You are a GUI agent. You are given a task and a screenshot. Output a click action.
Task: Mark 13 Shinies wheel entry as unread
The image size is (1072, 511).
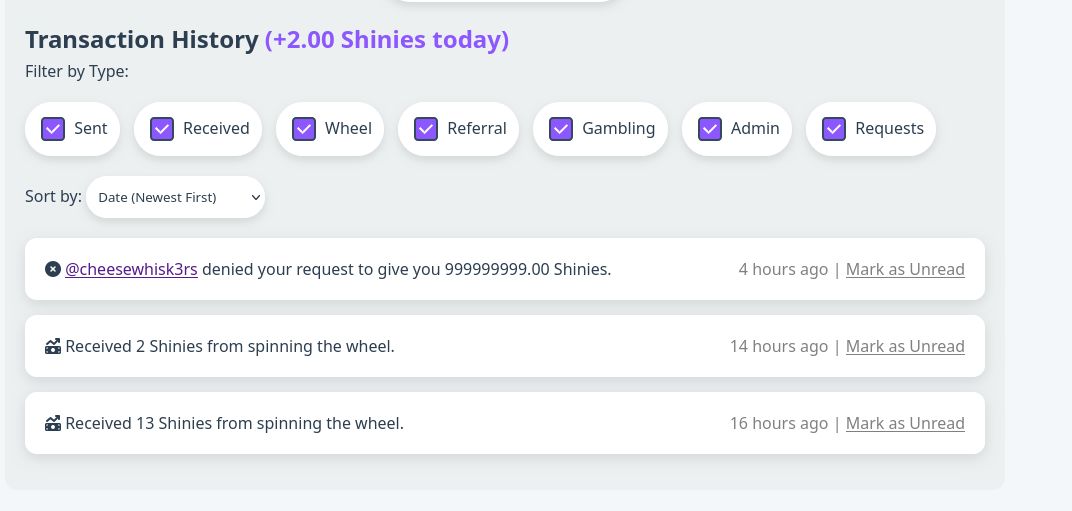click(905, 423)
